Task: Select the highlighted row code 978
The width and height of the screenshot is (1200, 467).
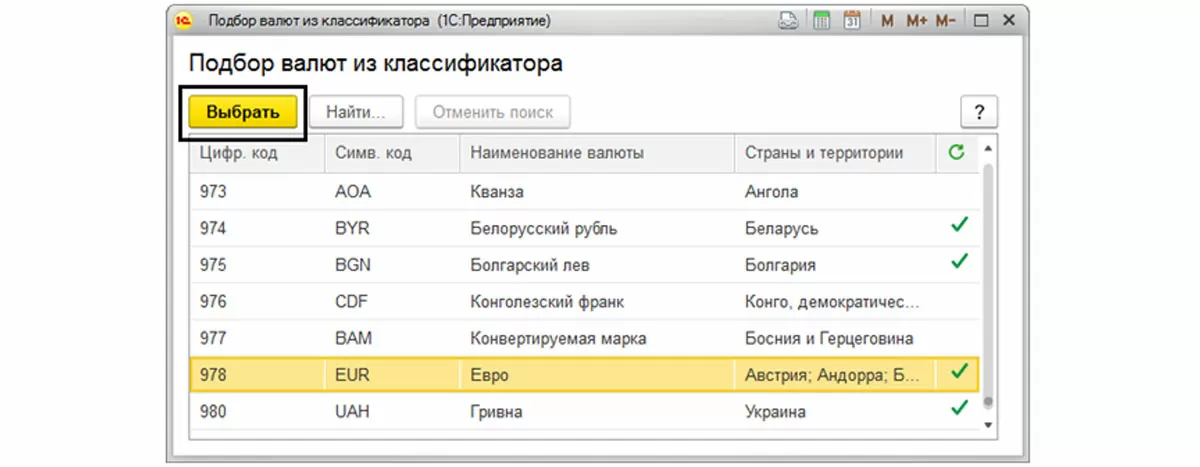Action: 584,375
